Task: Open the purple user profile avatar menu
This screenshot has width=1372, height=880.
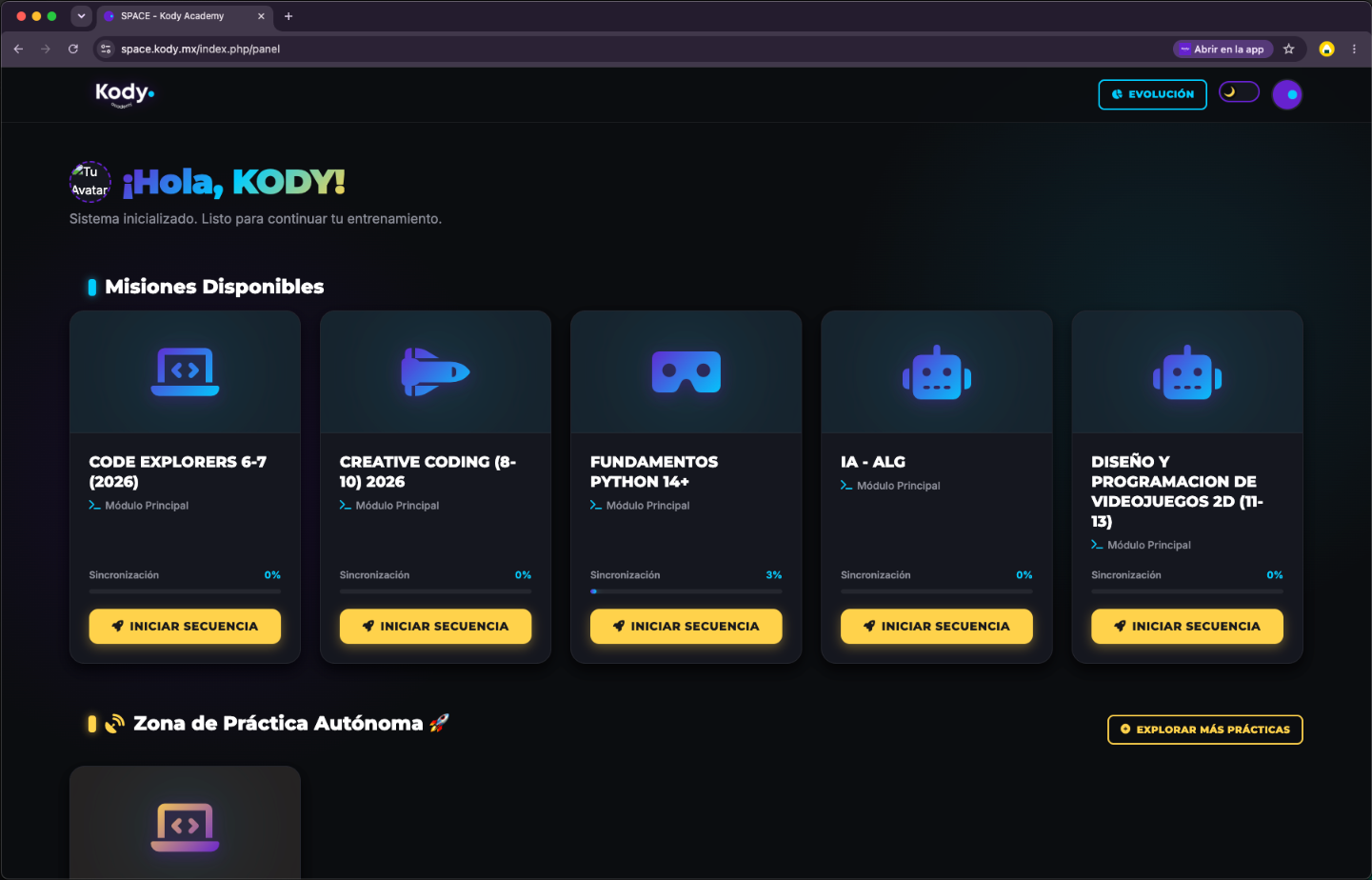Action: point(1287,94)
